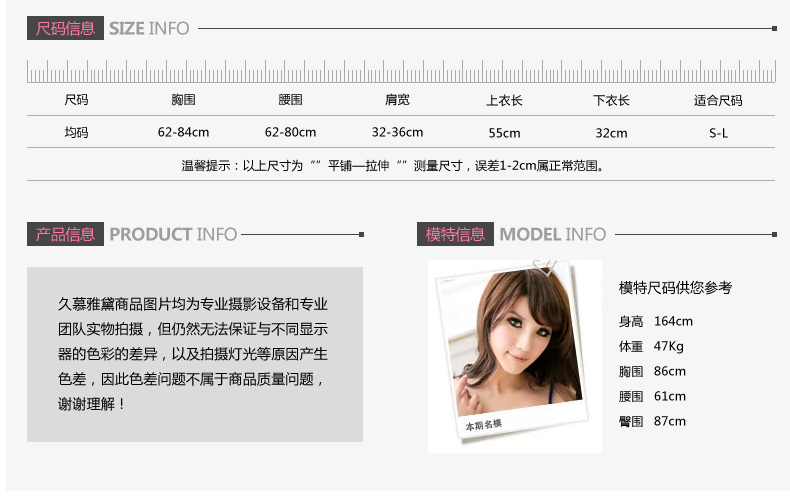Screen dimensions: 790x496
Task: Click the 产品信息 PRODUCT INFO header badge
Action: coord(65,234)
